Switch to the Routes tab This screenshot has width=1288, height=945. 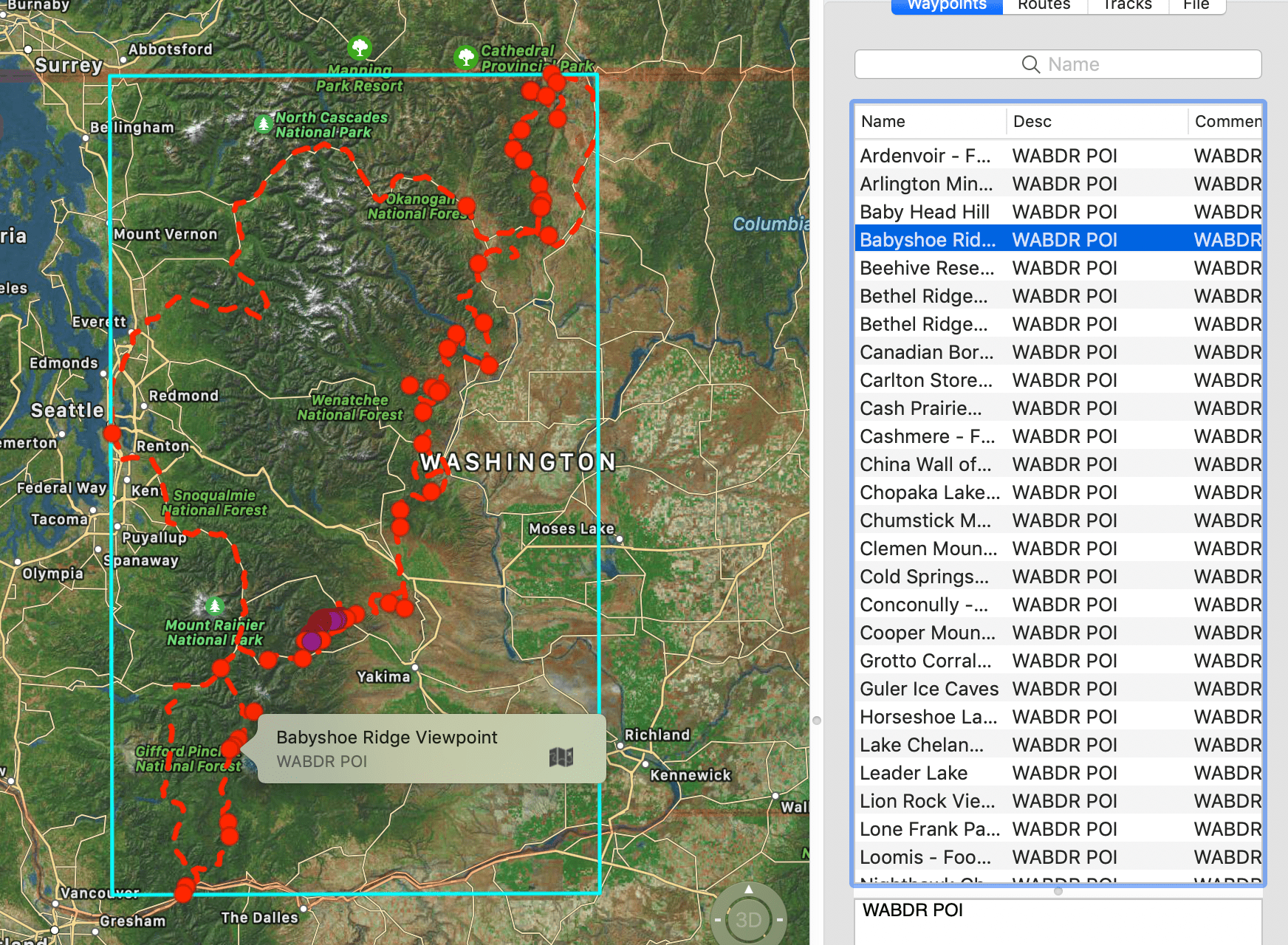pyautogui.click(x=1044, y=6)
